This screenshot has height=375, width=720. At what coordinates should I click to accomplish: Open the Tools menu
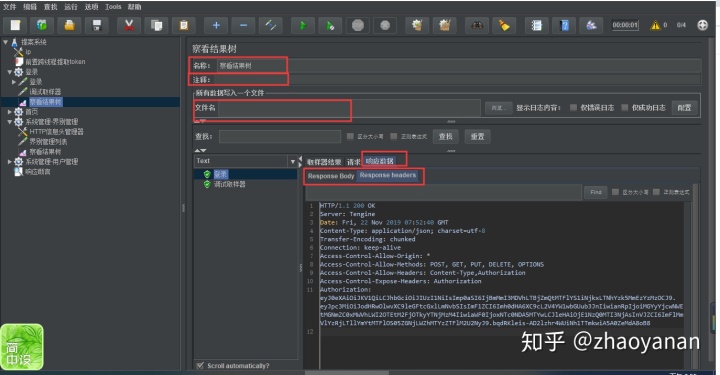[x=113, y=7]
